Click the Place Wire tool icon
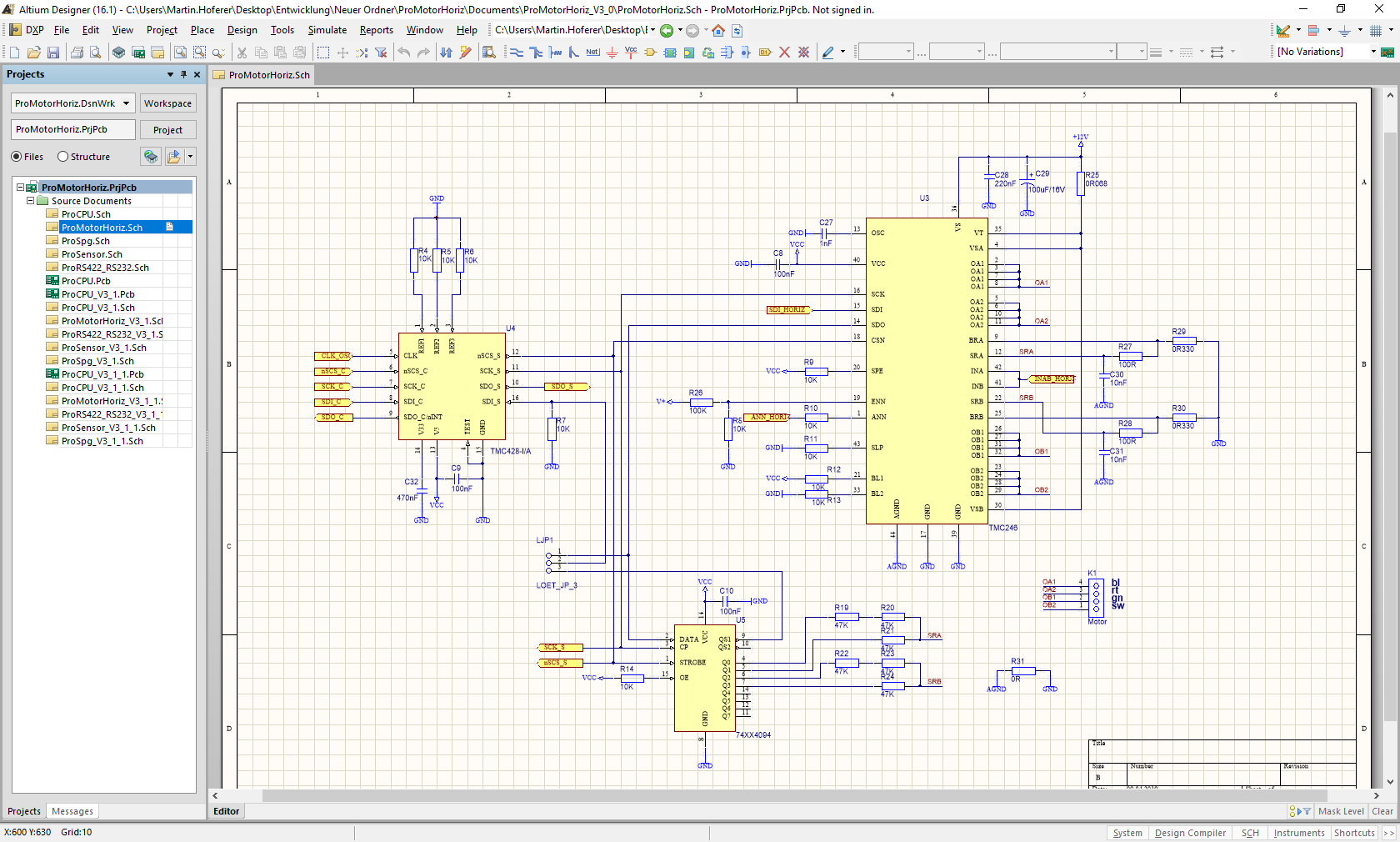This screenshot has height=842, width=1400. (x=517, y=53)
